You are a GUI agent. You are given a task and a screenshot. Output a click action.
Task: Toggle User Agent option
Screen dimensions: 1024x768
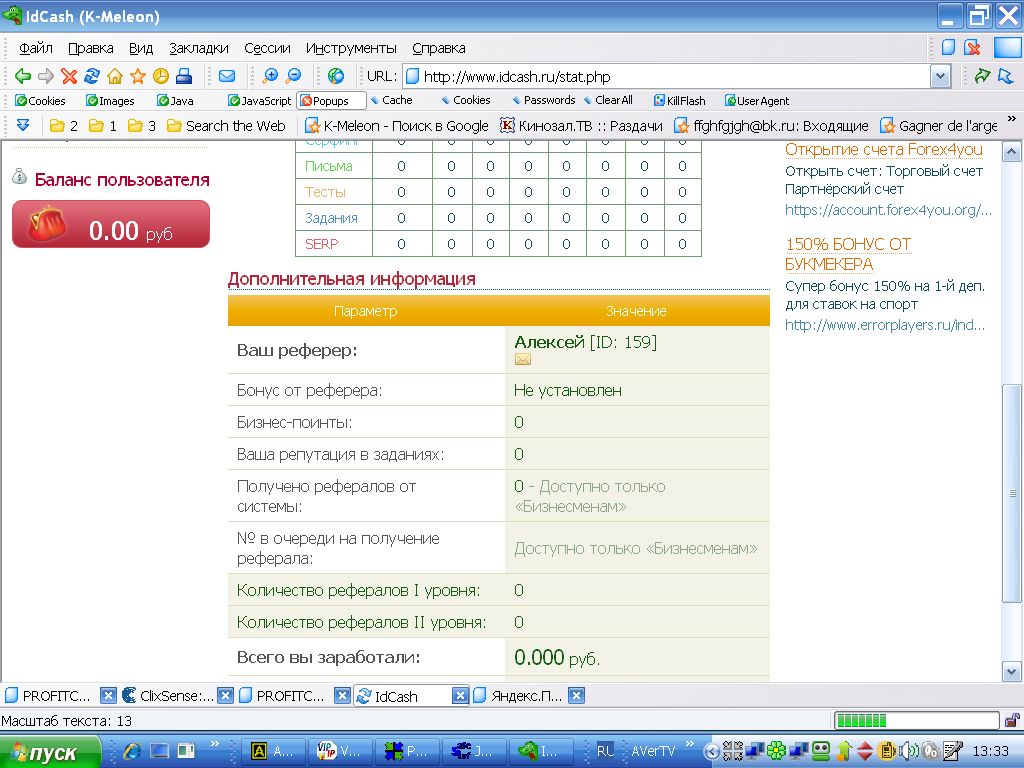point(757,101)
